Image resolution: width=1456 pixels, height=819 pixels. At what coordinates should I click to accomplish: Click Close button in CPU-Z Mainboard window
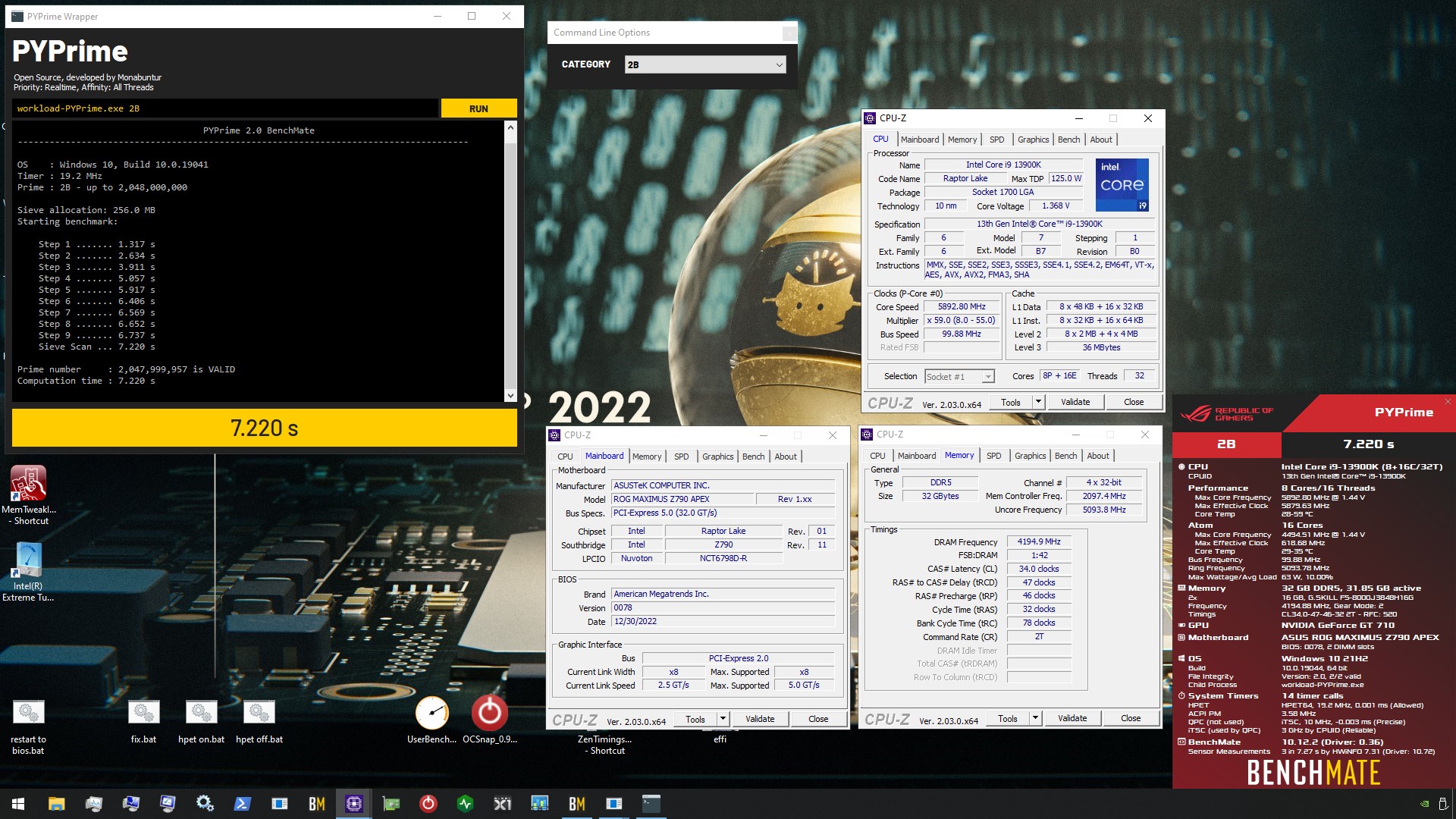coord(818,719)
